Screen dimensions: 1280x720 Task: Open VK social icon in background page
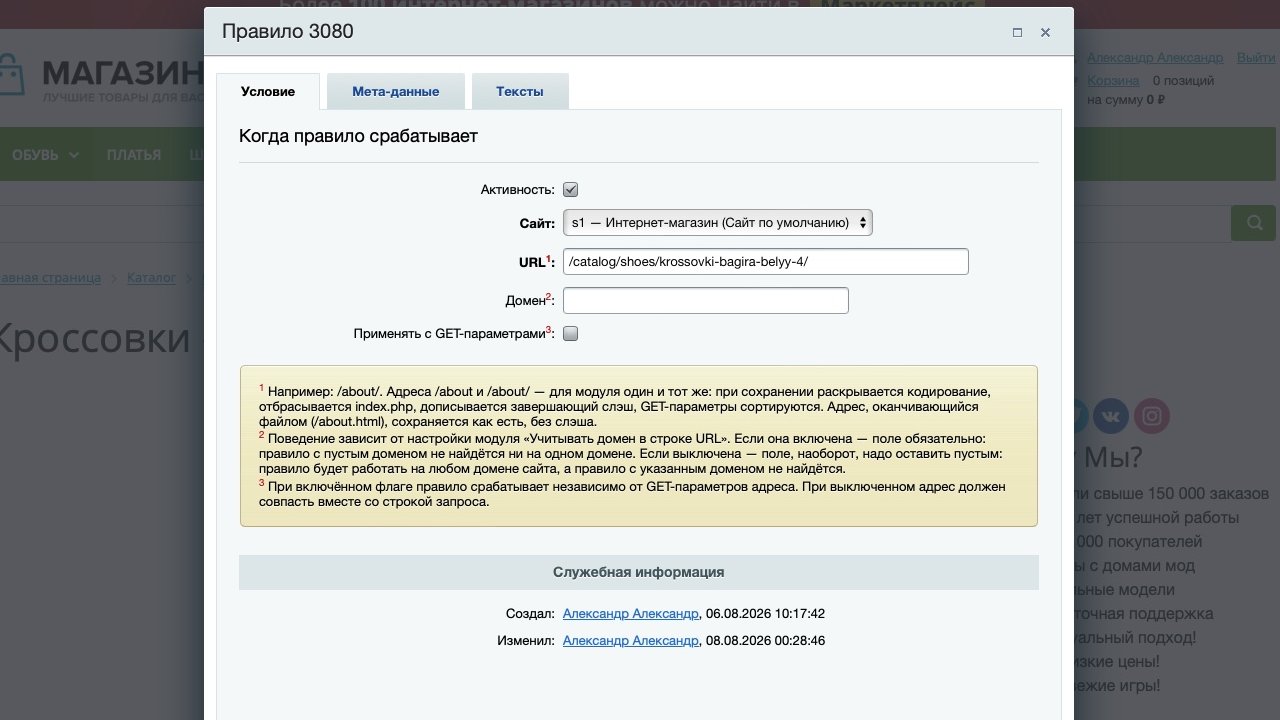coord(1110,416)
